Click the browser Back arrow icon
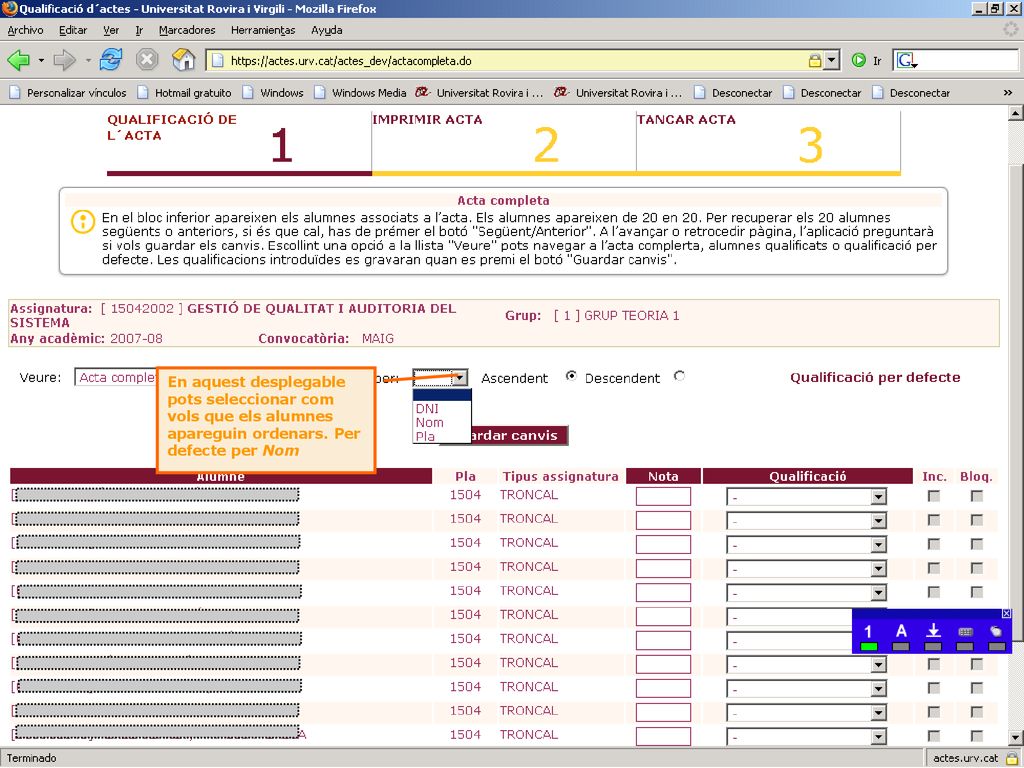This screenshot has height=768, width=1024. pos(18,61)
